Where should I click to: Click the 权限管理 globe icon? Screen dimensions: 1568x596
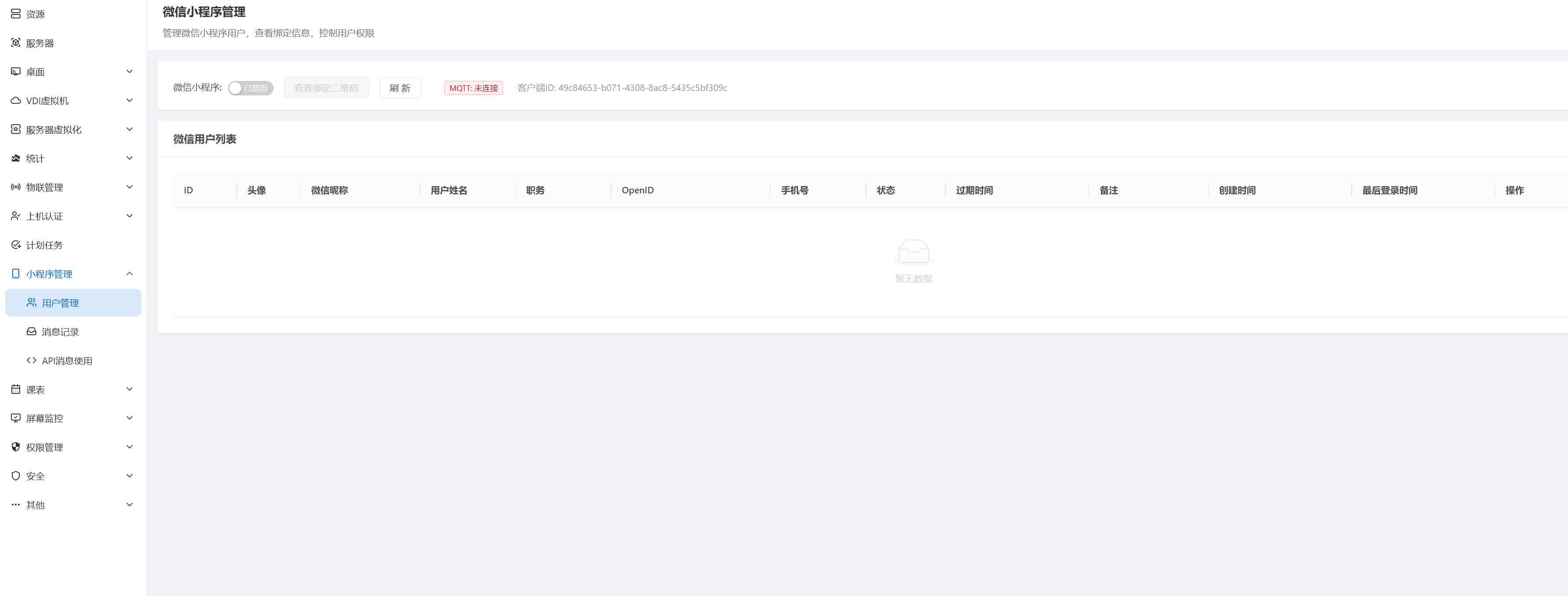point(16,446)
